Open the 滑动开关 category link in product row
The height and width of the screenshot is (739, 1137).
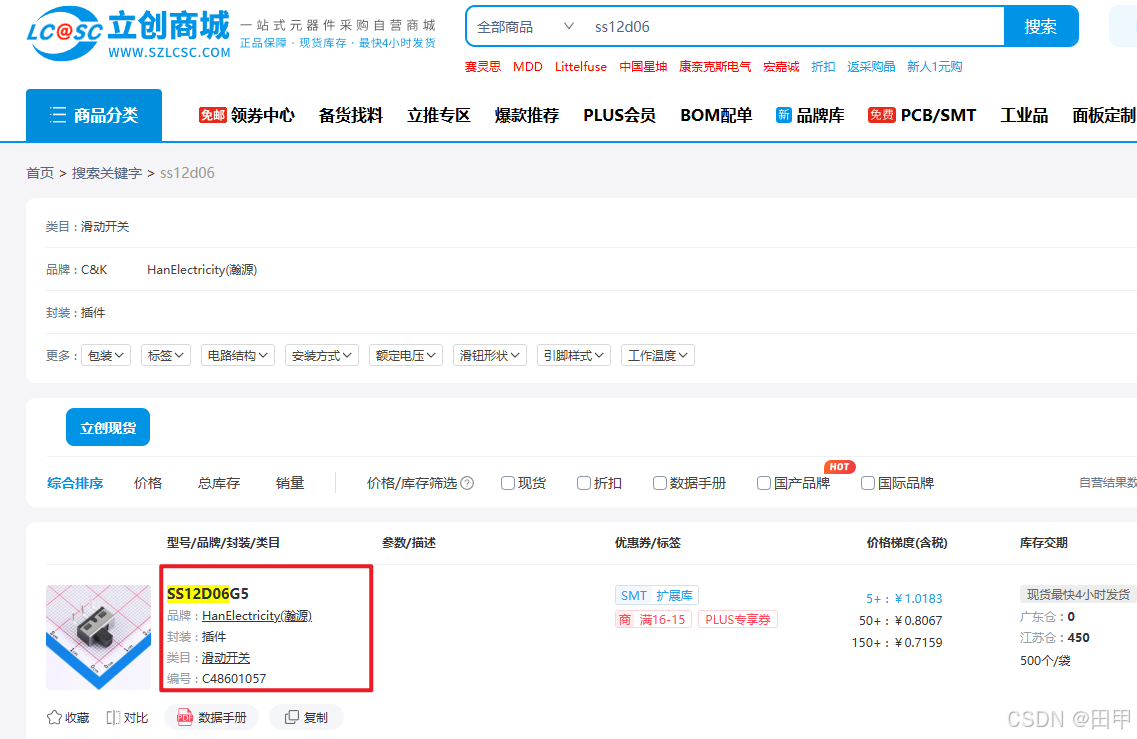point(226,658)
